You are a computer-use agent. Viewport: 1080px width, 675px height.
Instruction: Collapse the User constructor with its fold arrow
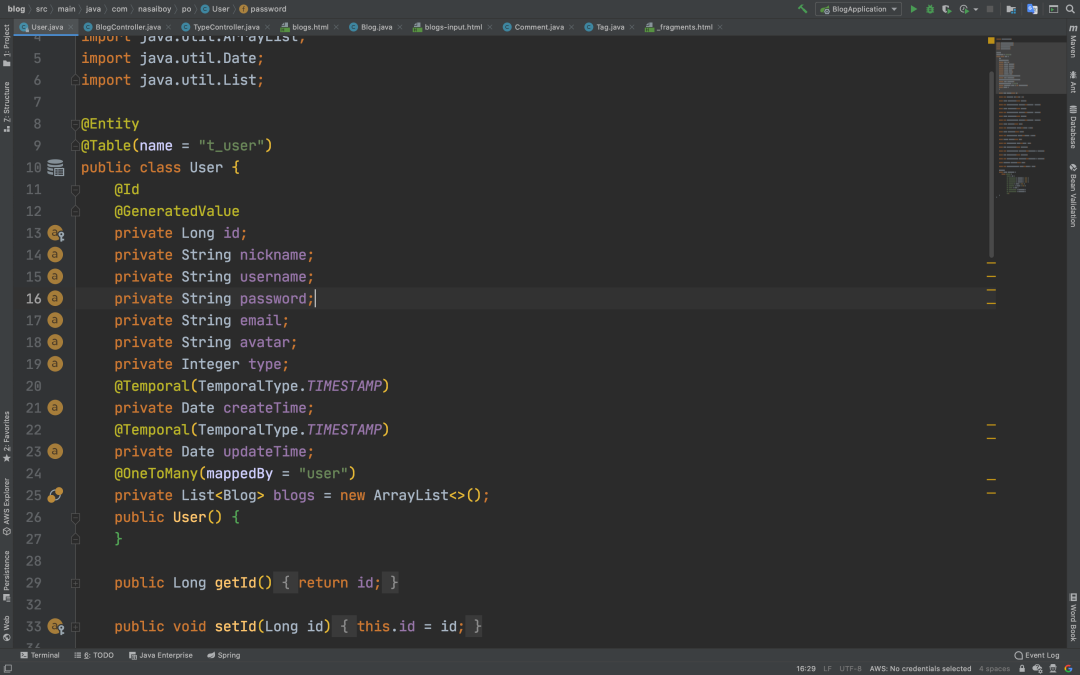[x=74, y=517]
